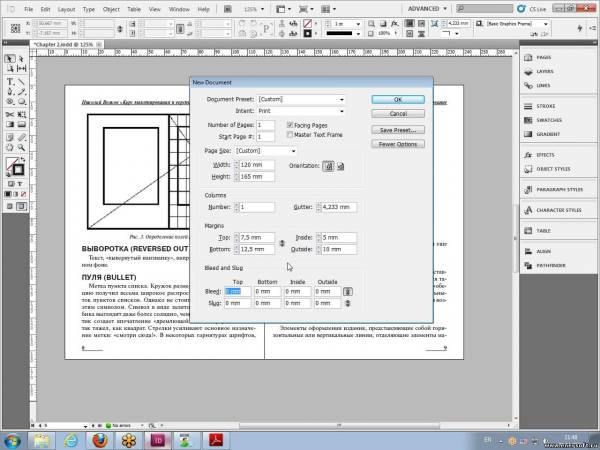Open CS Live services
600x450 pixels.
[x=532, y=8]
